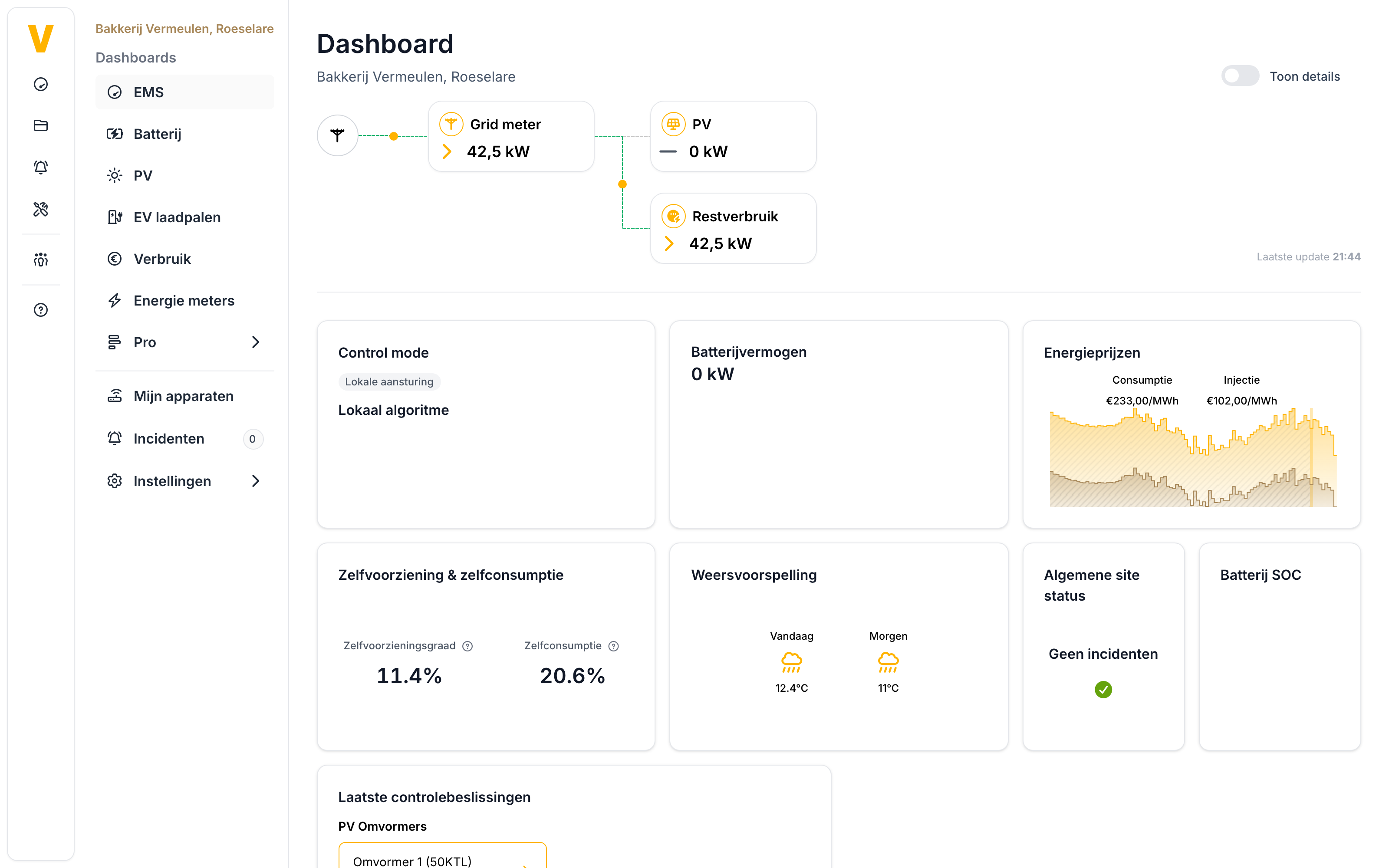Open Energie meters page
Screen dimensions: 1389x868
185,300
